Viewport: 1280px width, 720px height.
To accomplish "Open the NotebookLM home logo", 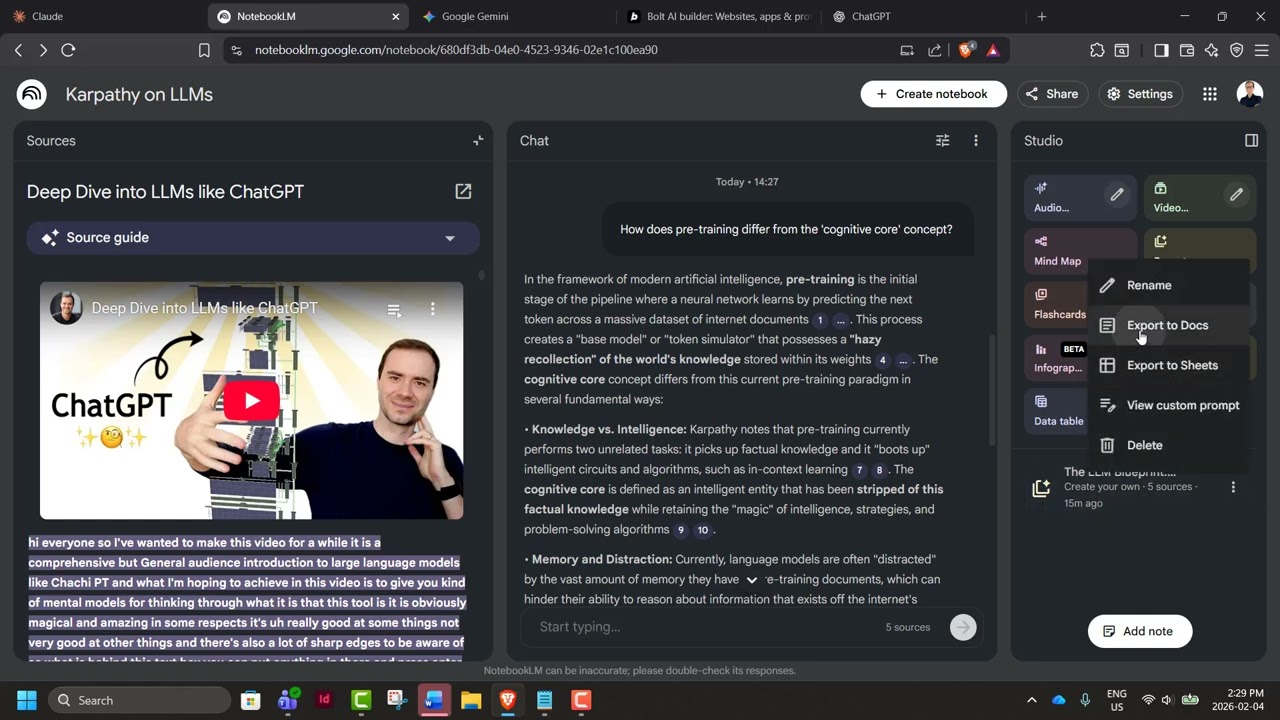I will coord(32,94).
